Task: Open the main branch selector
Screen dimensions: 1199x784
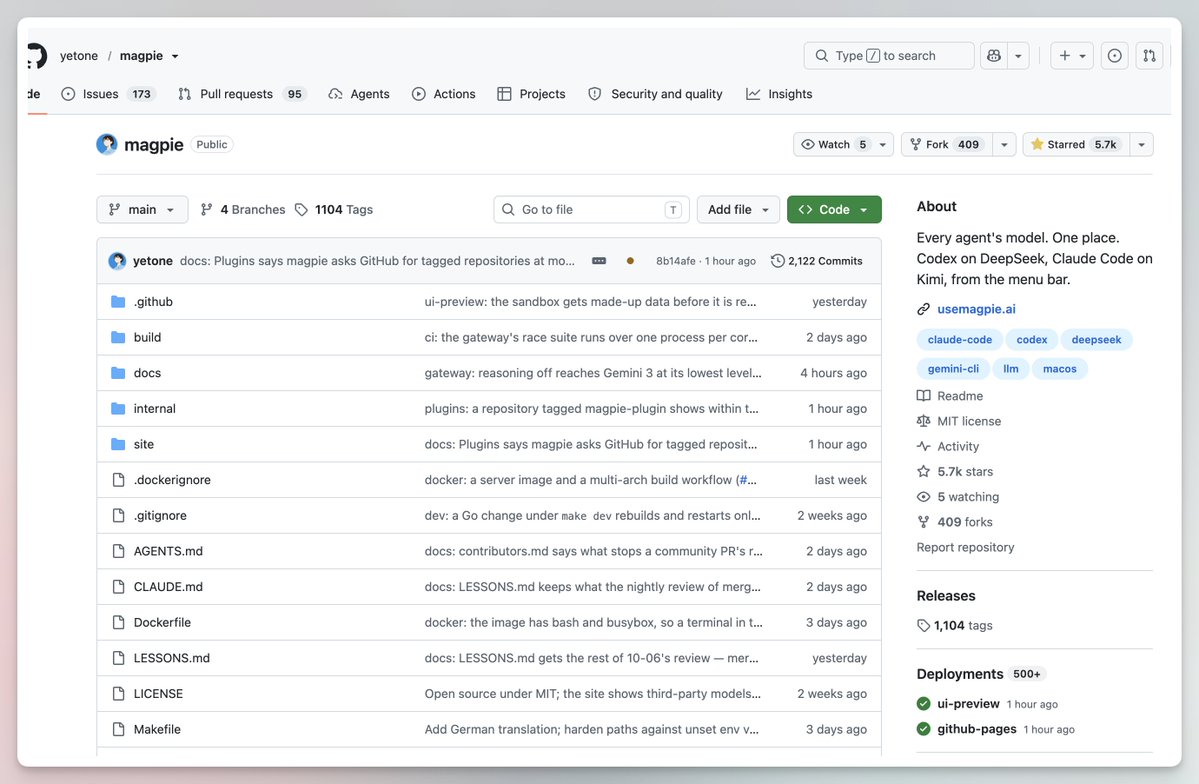Action: (142, 210)
